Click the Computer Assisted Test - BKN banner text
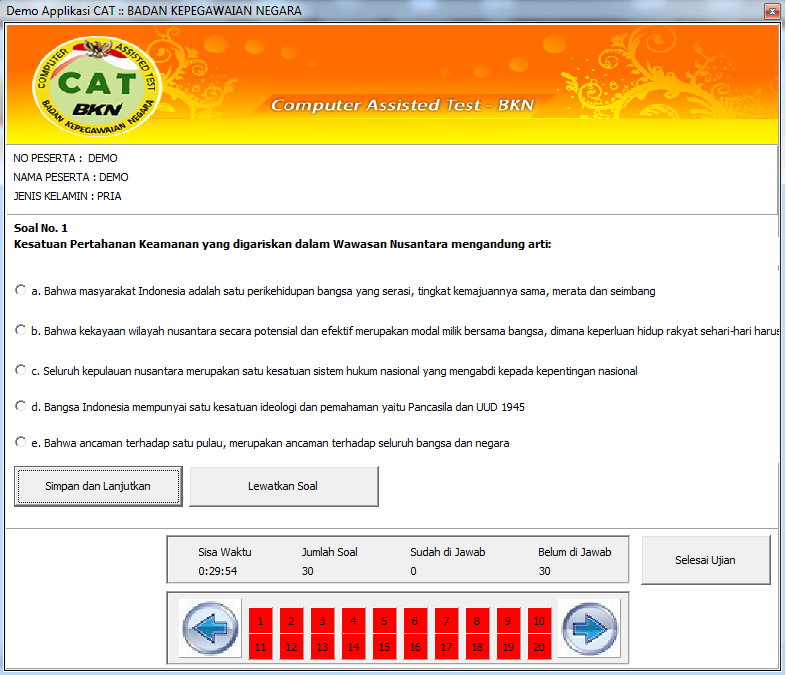 point(402,105)
